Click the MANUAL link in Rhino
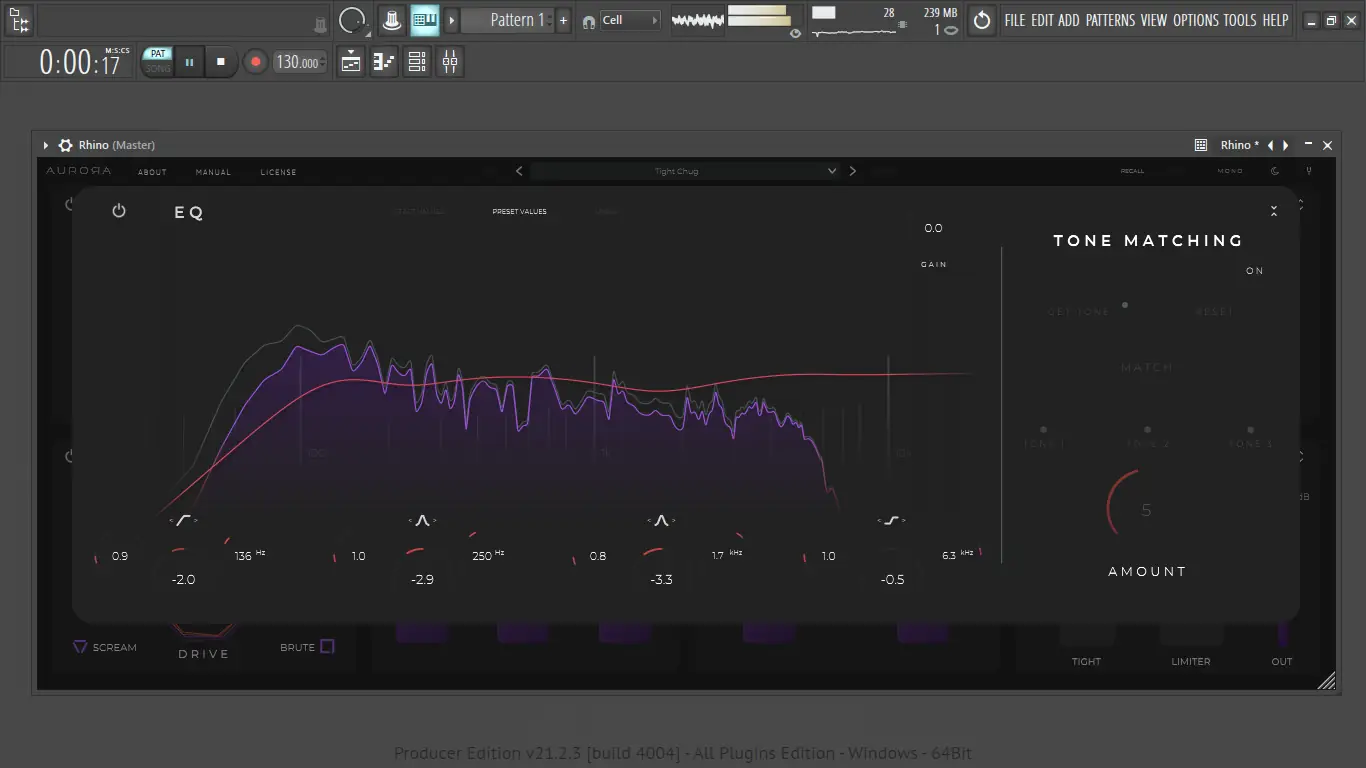This screenshot has width=1366, height=768. [213, 172]
